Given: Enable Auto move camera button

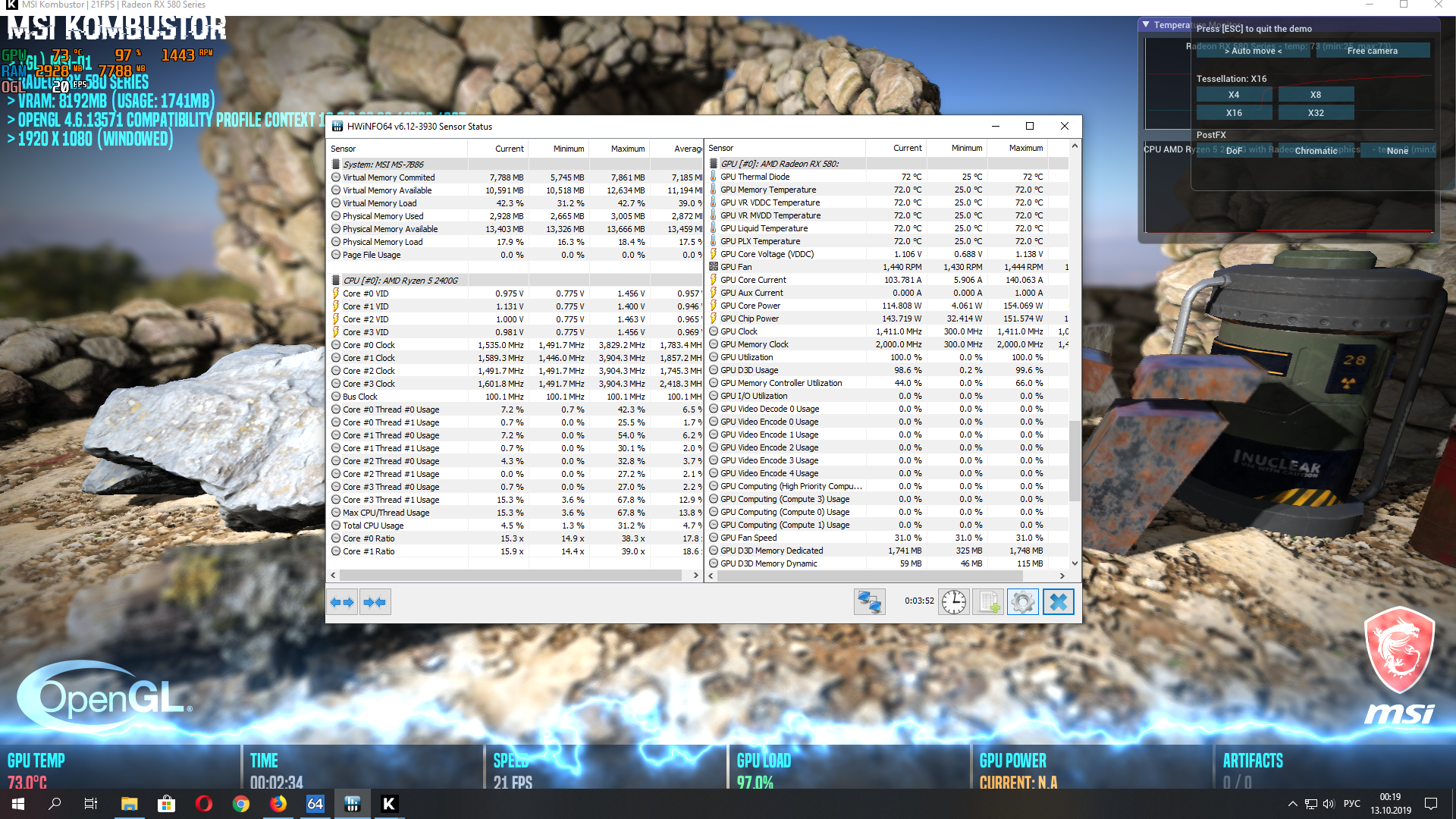Looking at the screenshot, I should click(x=1253, y=51).
